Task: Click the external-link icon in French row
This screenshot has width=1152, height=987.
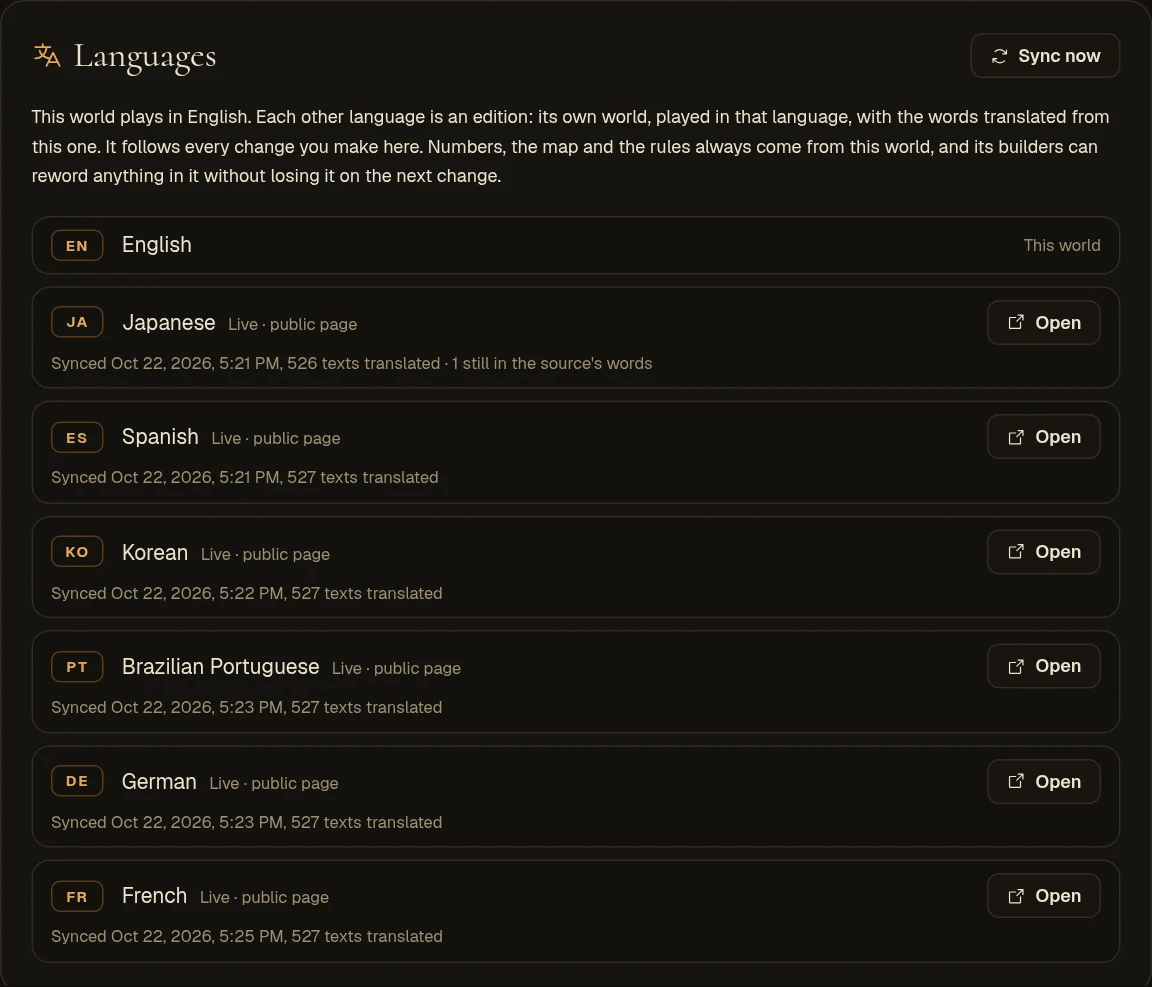Action: click(1016, 896)
